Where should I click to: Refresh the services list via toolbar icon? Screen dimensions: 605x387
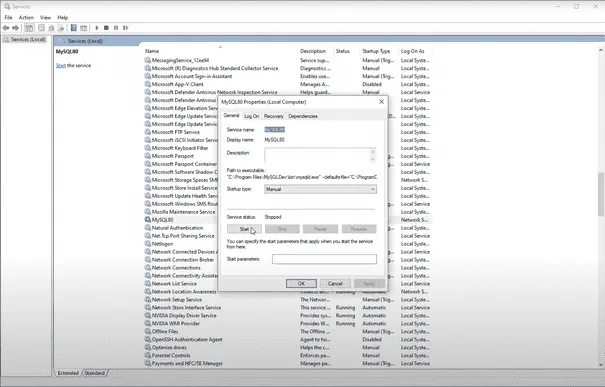click(x=51, y=28)
